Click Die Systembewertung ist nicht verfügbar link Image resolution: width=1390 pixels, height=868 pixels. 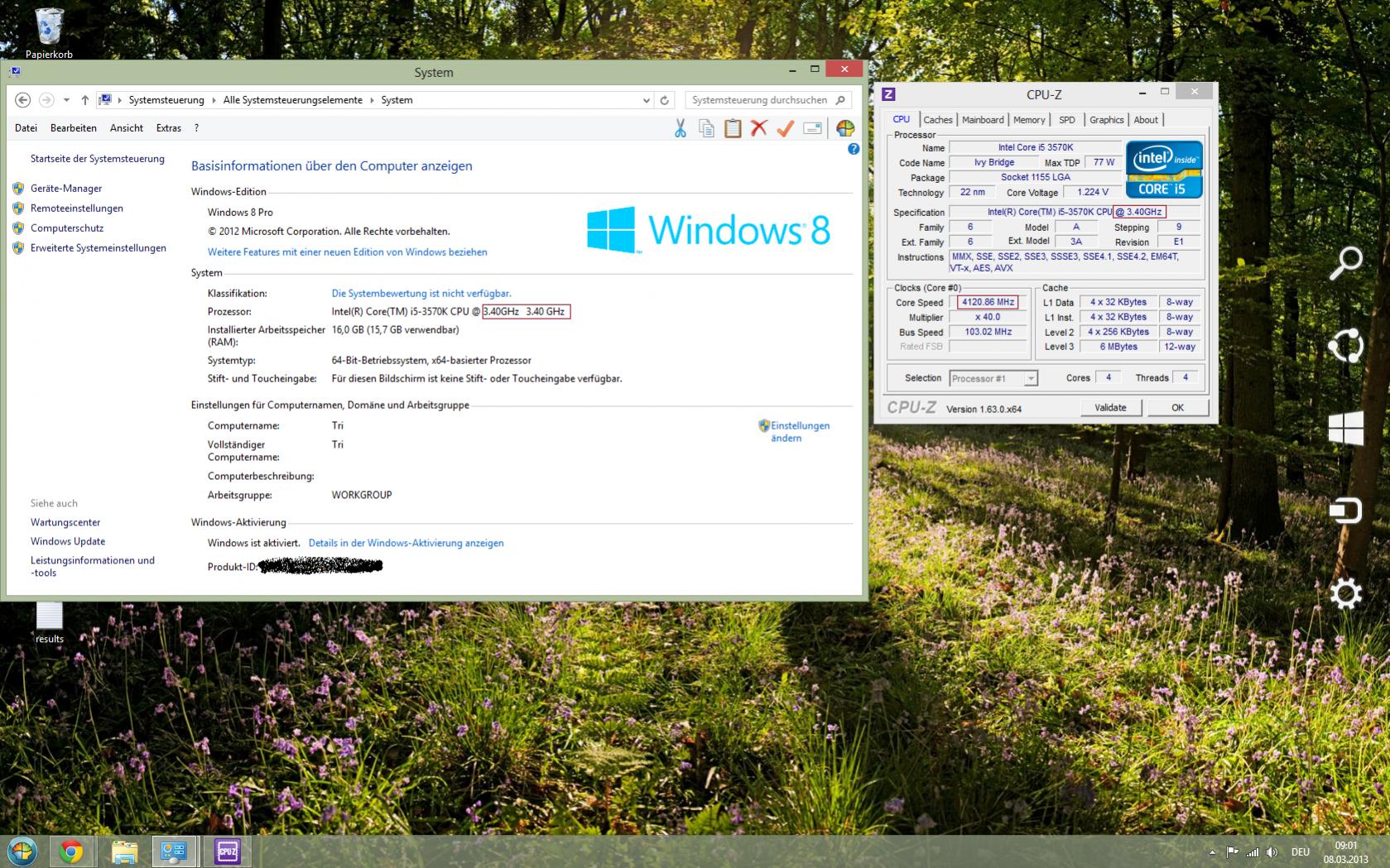(x=421, y=294)
